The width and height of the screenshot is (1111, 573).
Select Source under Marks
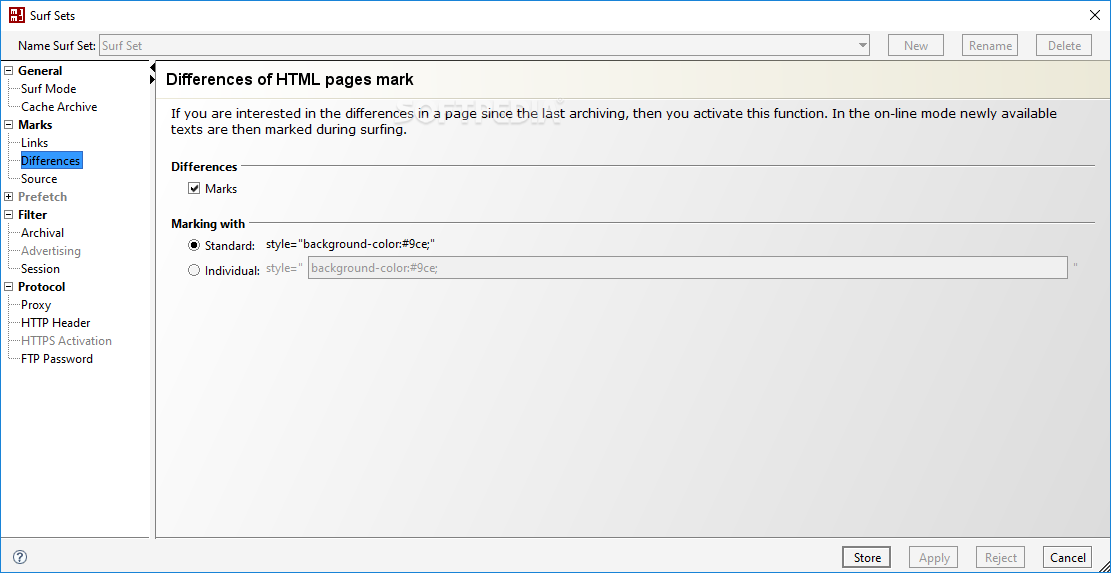(39, 179)
